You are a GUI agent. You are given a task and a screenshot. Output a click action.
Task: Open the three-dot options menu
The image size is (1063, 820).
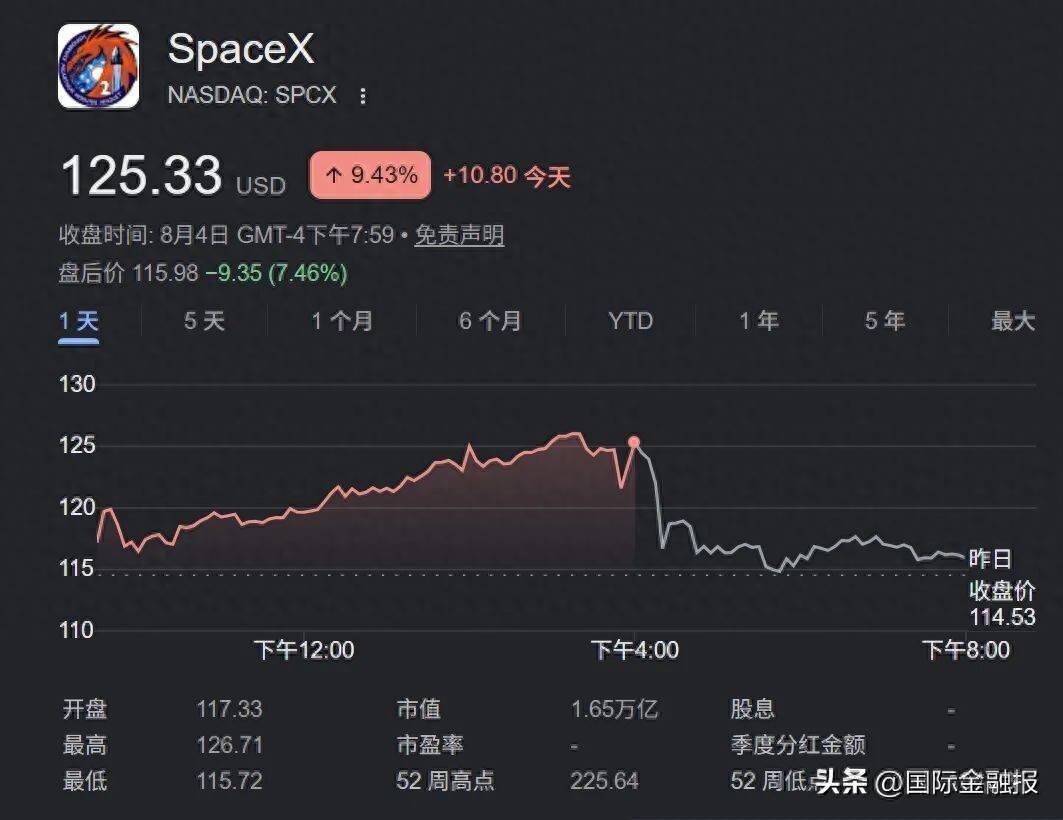(x=363, y=96)
